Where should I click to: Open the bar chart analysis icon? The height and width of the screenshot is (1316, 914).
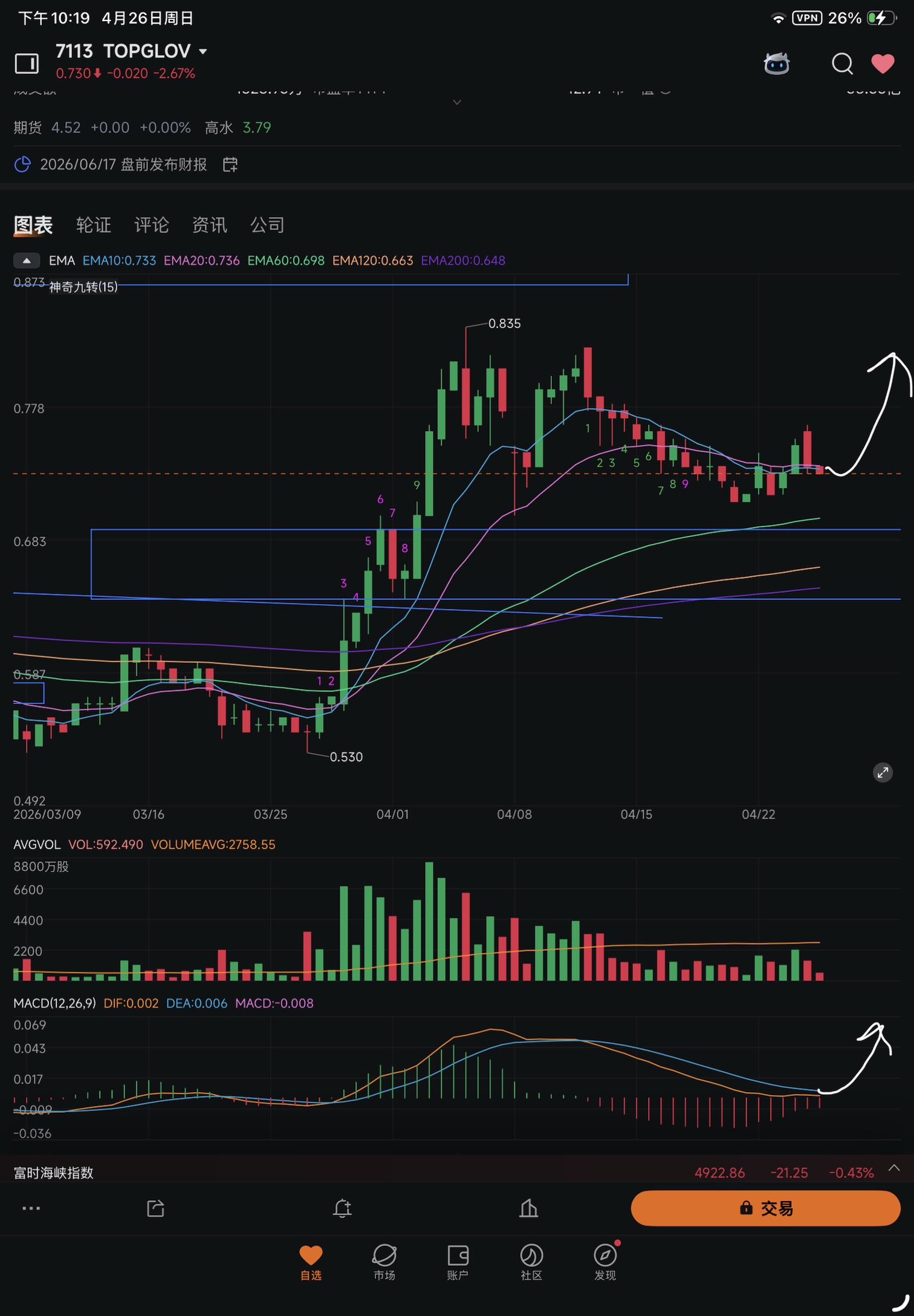528,1208
